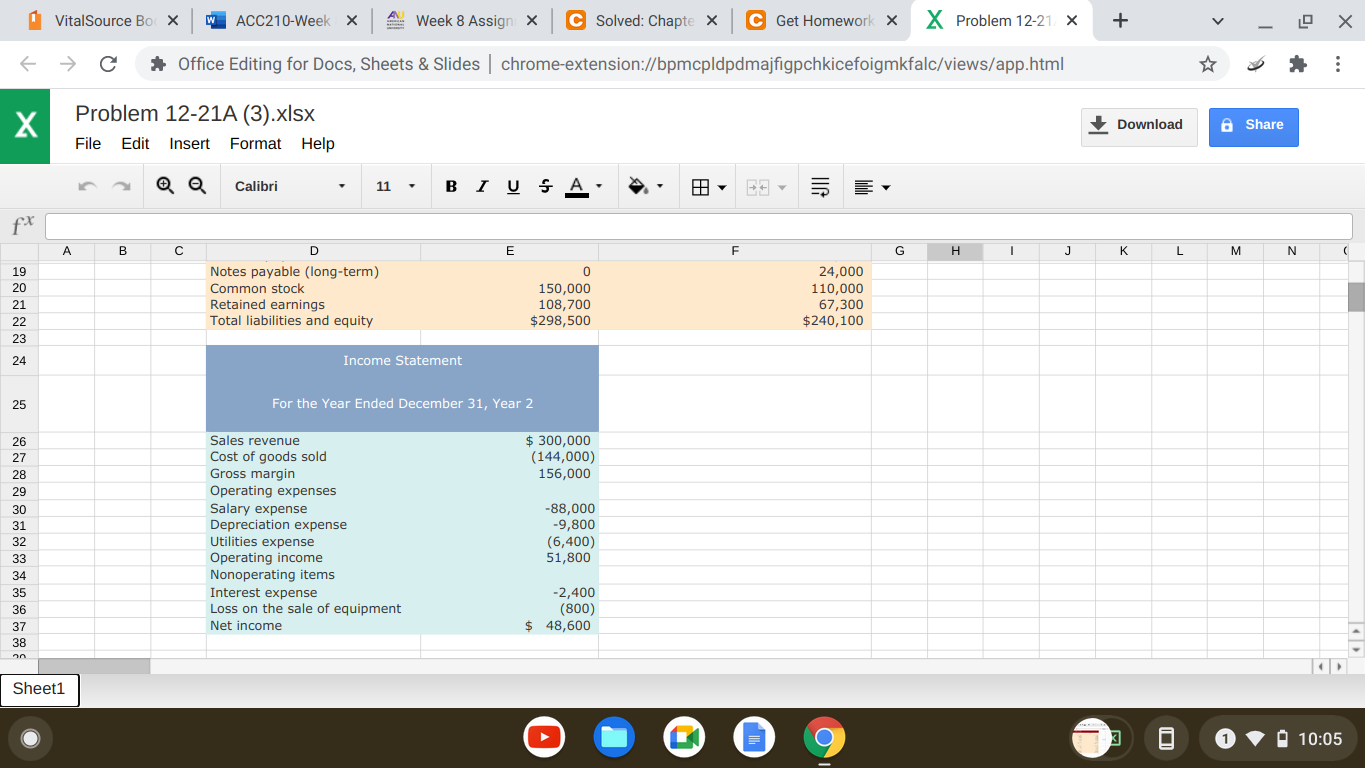Click the Undo icon
This screenshot has width=1365, height=768.
coord(87,186)
